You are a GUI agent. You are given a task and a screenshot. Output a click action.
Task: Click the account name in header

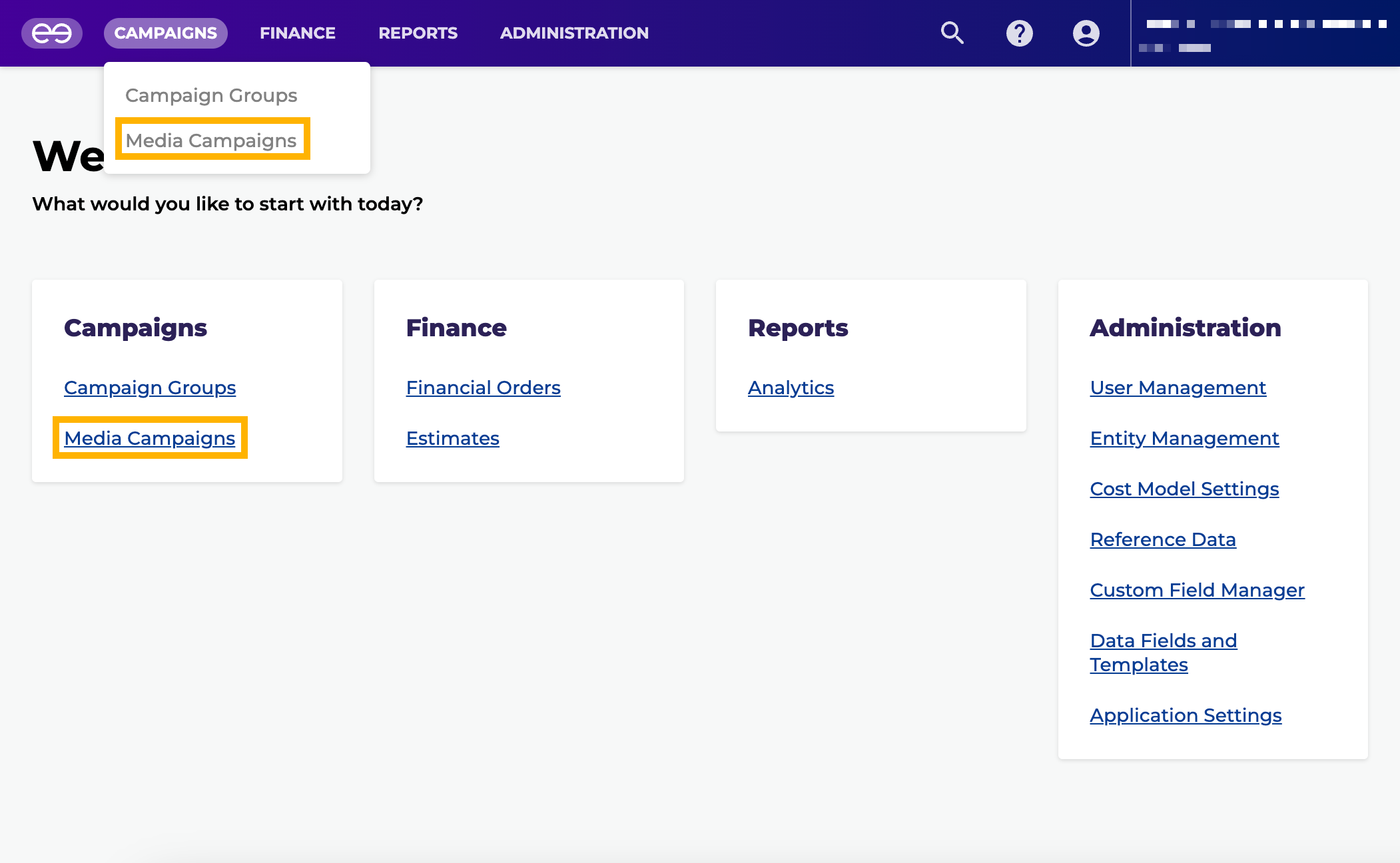point(1265,25)
